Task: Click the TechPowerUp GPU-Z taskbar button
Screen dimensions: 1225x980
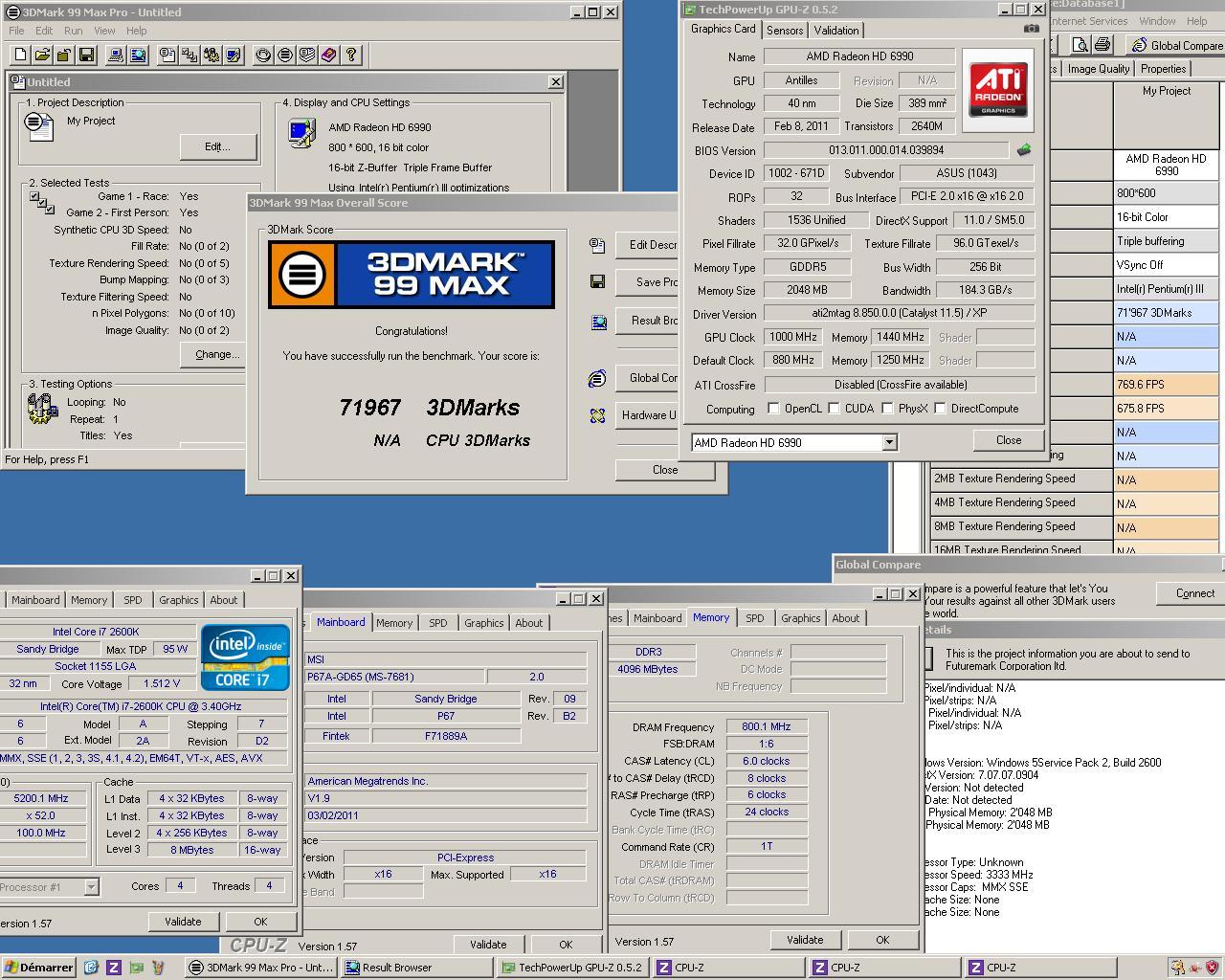Action: [x=574, y=968]
